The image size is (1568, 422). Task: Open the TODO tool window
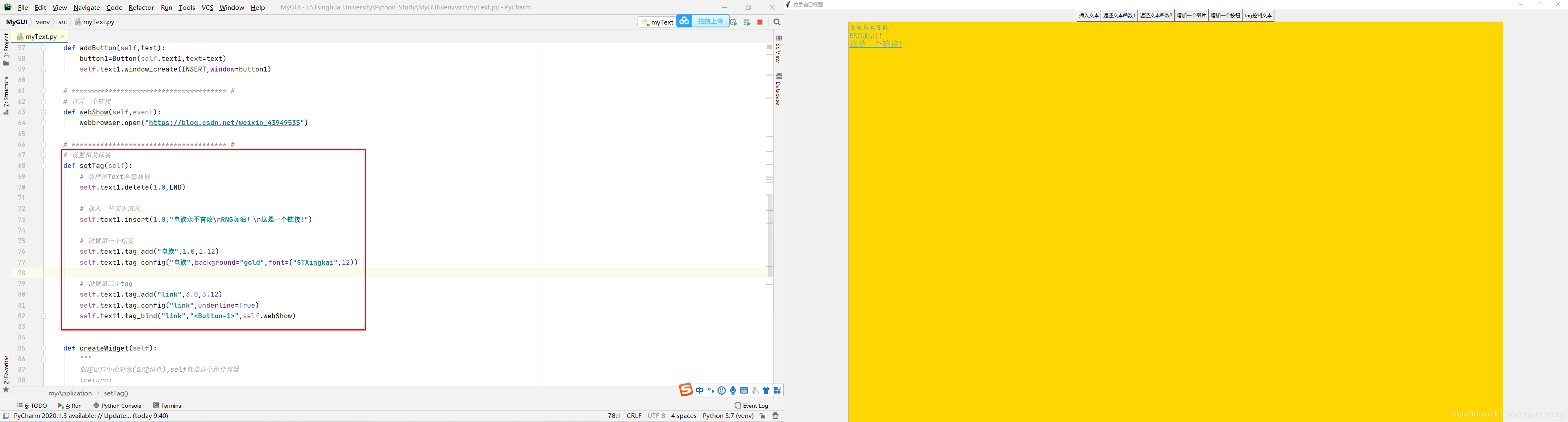[x=32, y=406]
